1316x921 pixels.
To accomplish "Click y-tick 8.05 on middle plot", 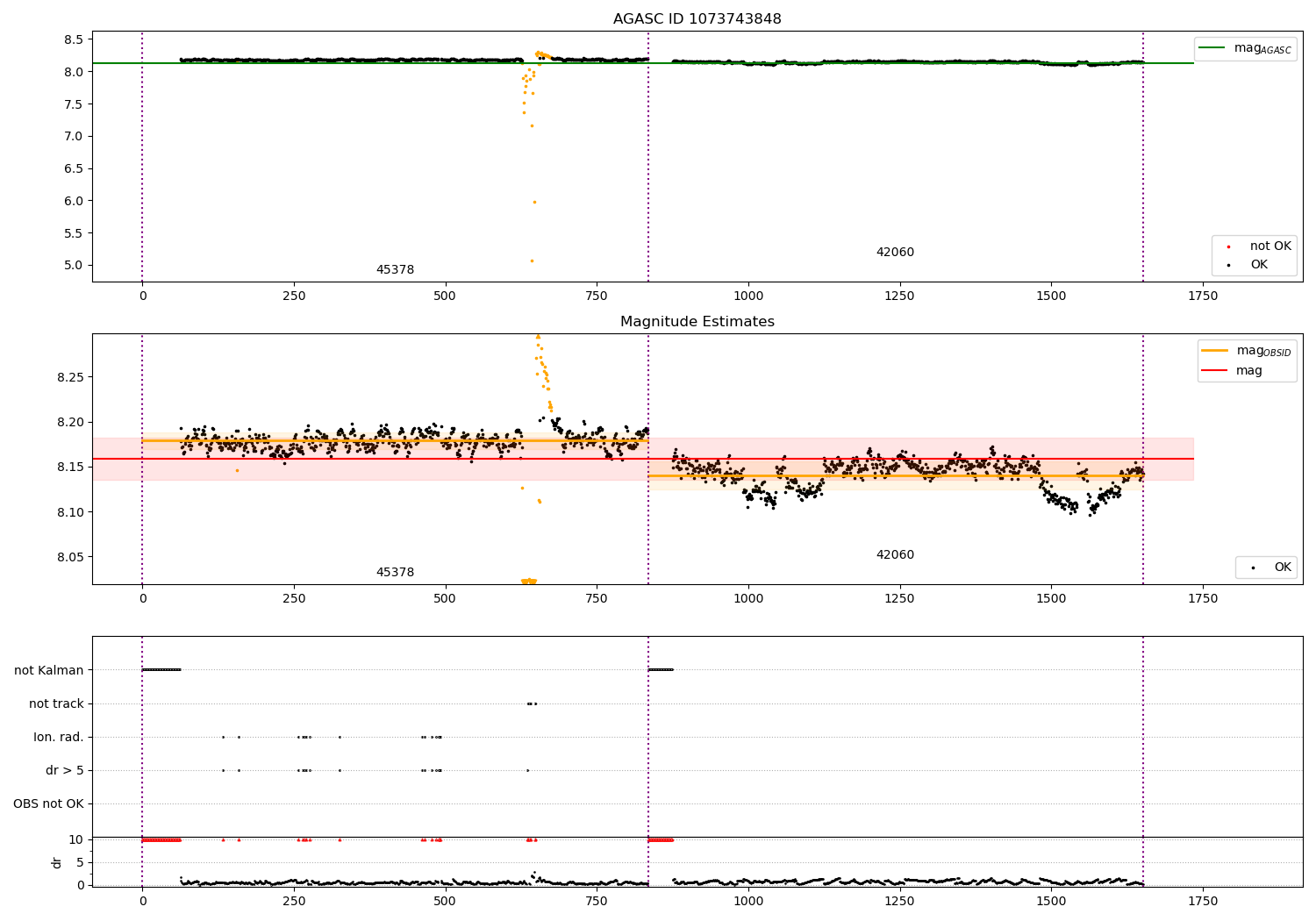I will (70, 557).
